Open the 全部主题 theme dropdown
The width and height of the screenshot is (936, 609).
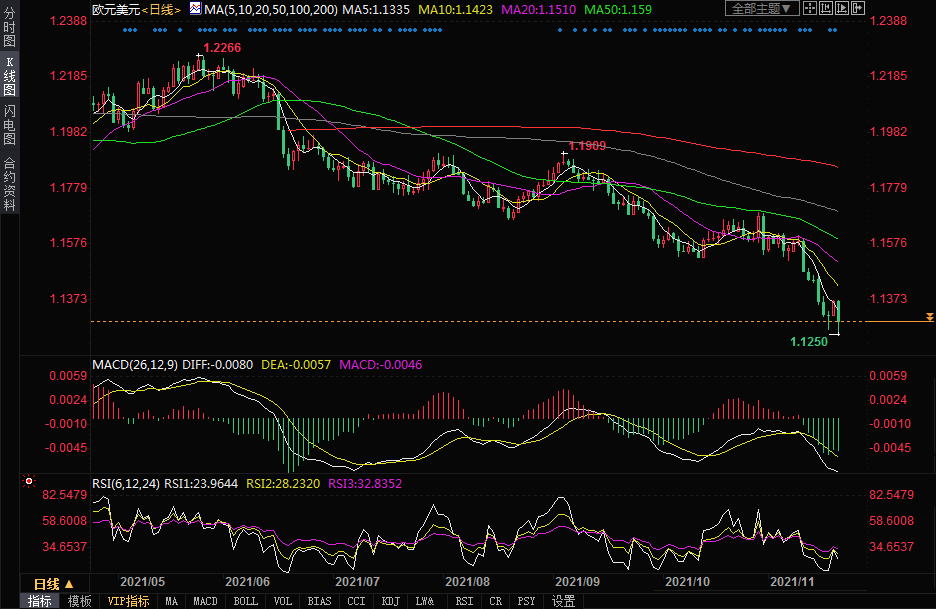pyautogui.click(x=763, y=8)
